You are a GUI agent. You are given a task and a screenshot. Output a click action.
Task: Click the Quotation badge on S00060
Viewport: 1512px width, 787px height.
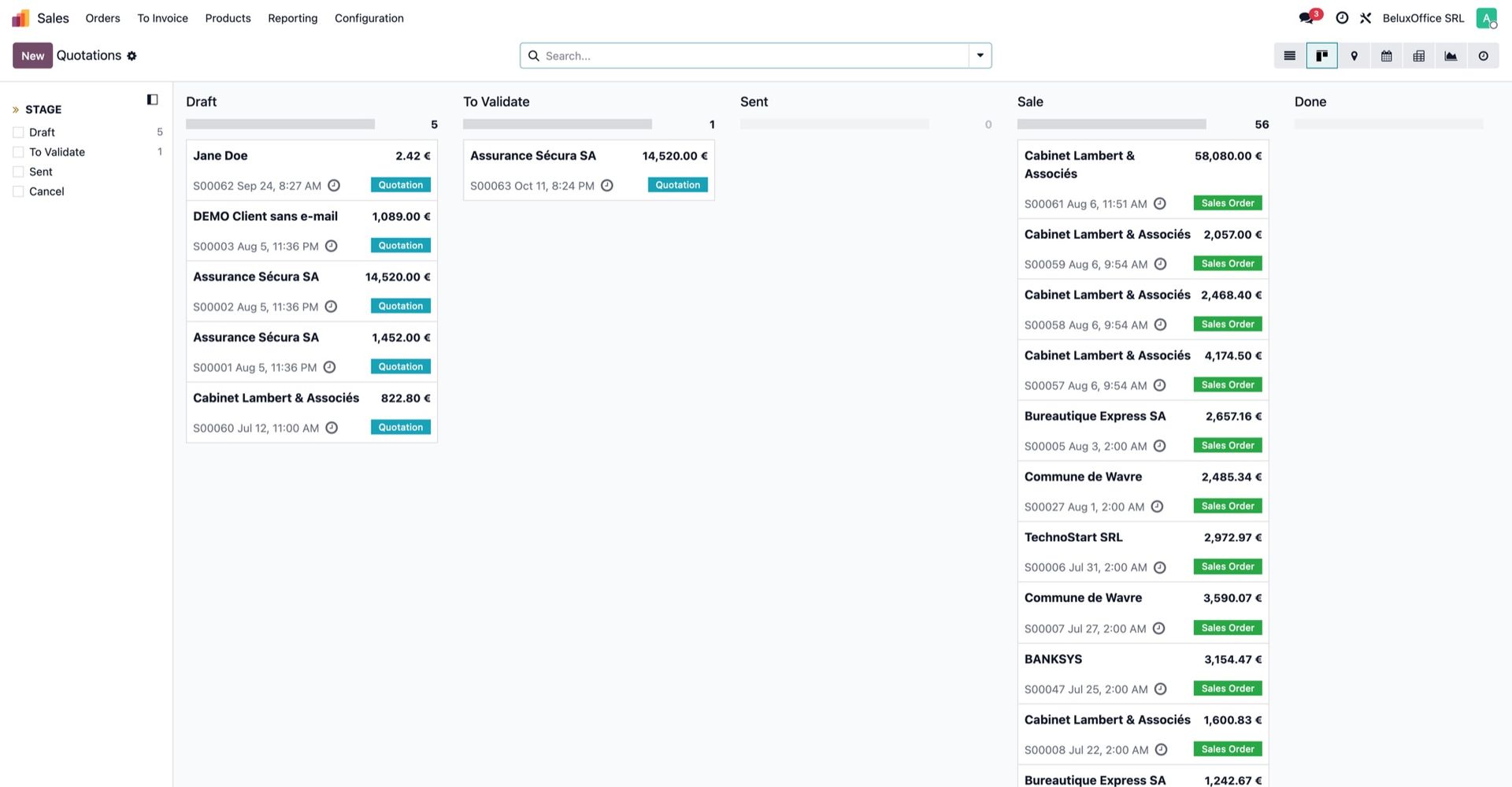[401, 428]
